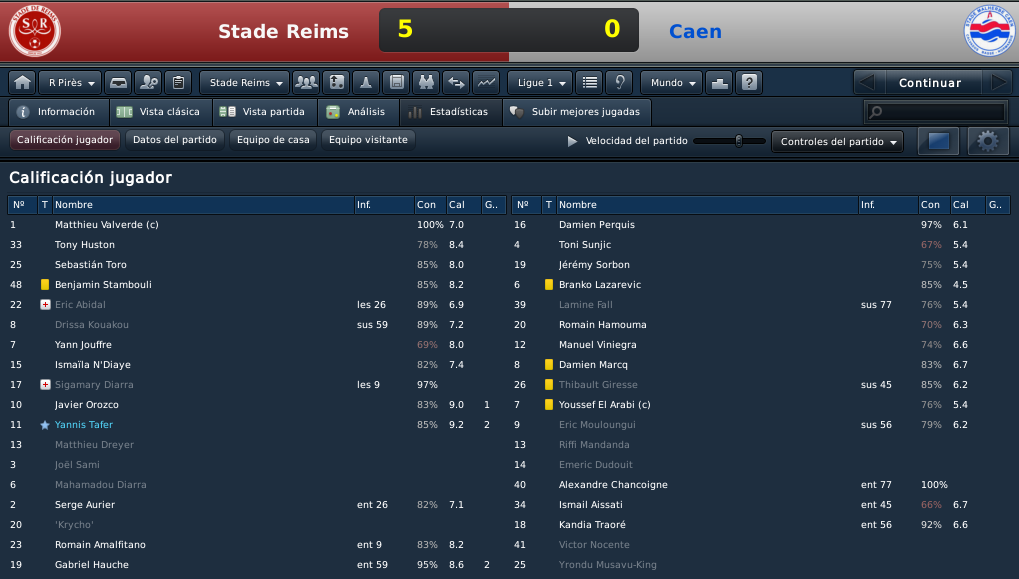Expand the R Pirès manager dropdown
This screenshot has width=1019, height=579.
point(70,83)
